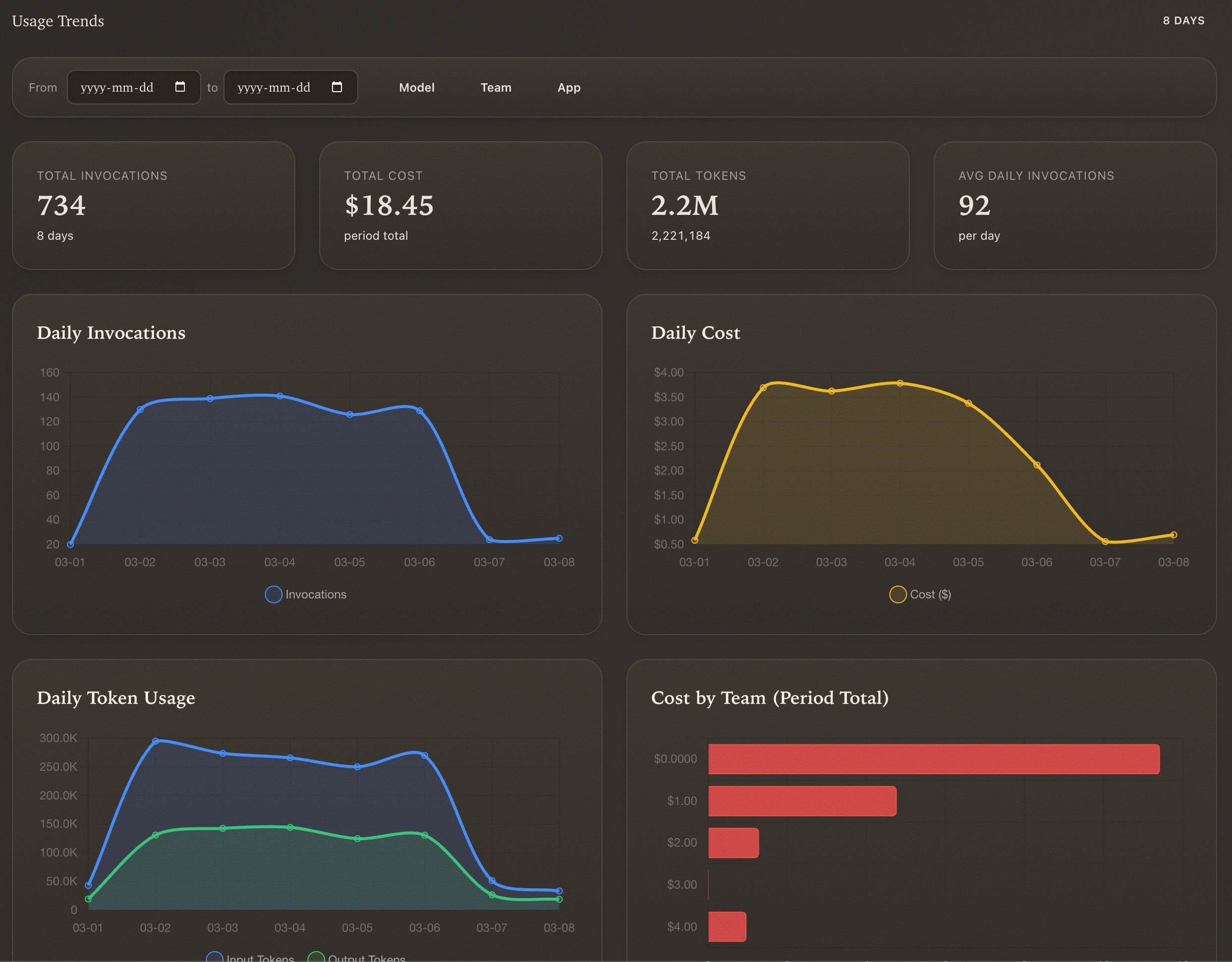Click the 8 DAYS period selector
The height and width of the screenshot is (962, 1232).
tap(1184, 20)
